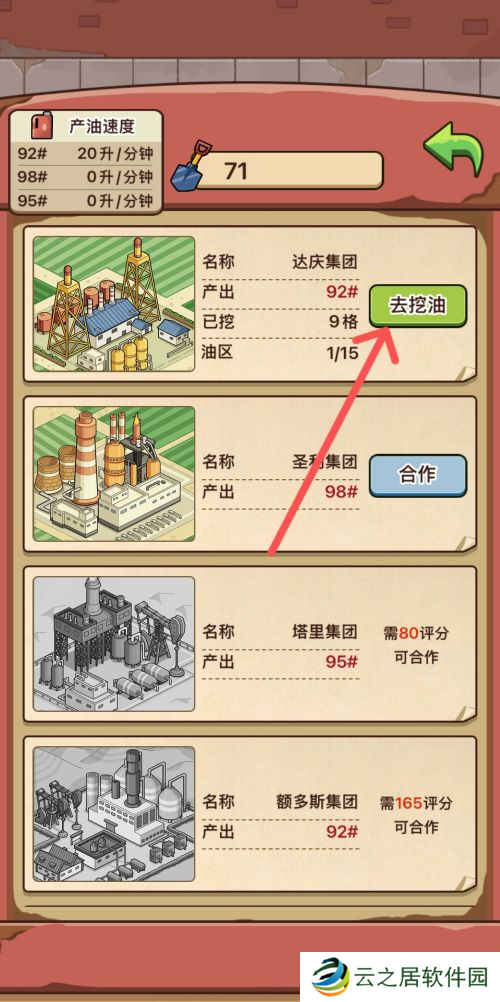Image resolution: width=500 pixels, height=1002 pixels.
Task: Click the 去挖油 green button
Action: pyautogui.click(x=418, y=306)
